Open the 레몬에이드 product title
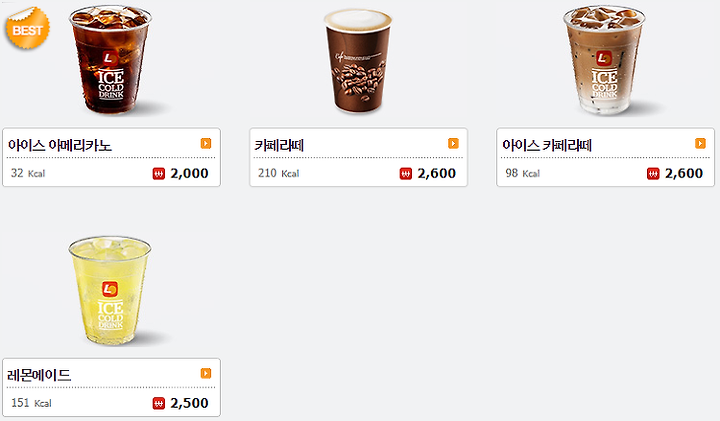 pyautogui.click(x=39, y=375)
